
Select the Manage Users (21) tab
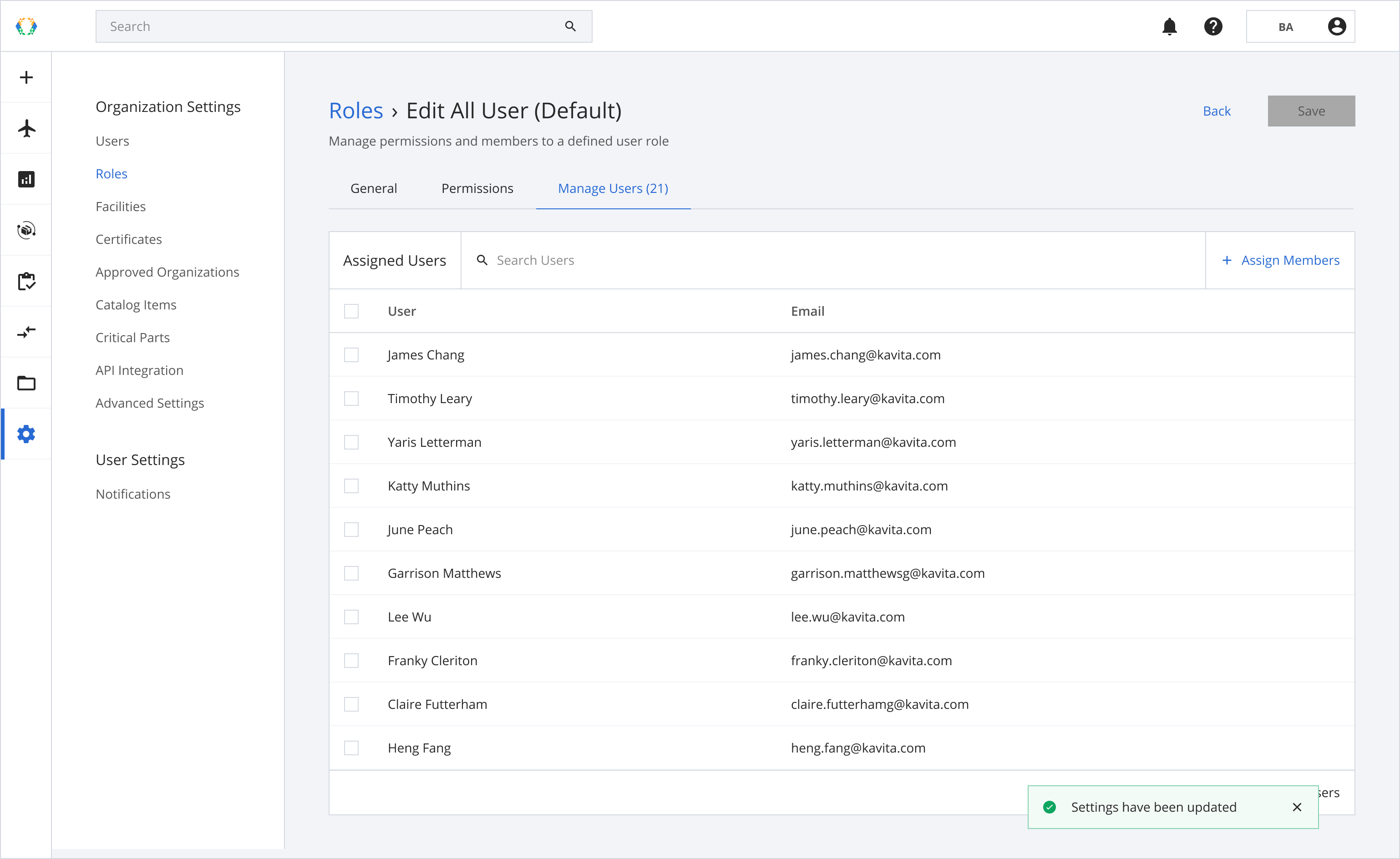pos(613,188)
